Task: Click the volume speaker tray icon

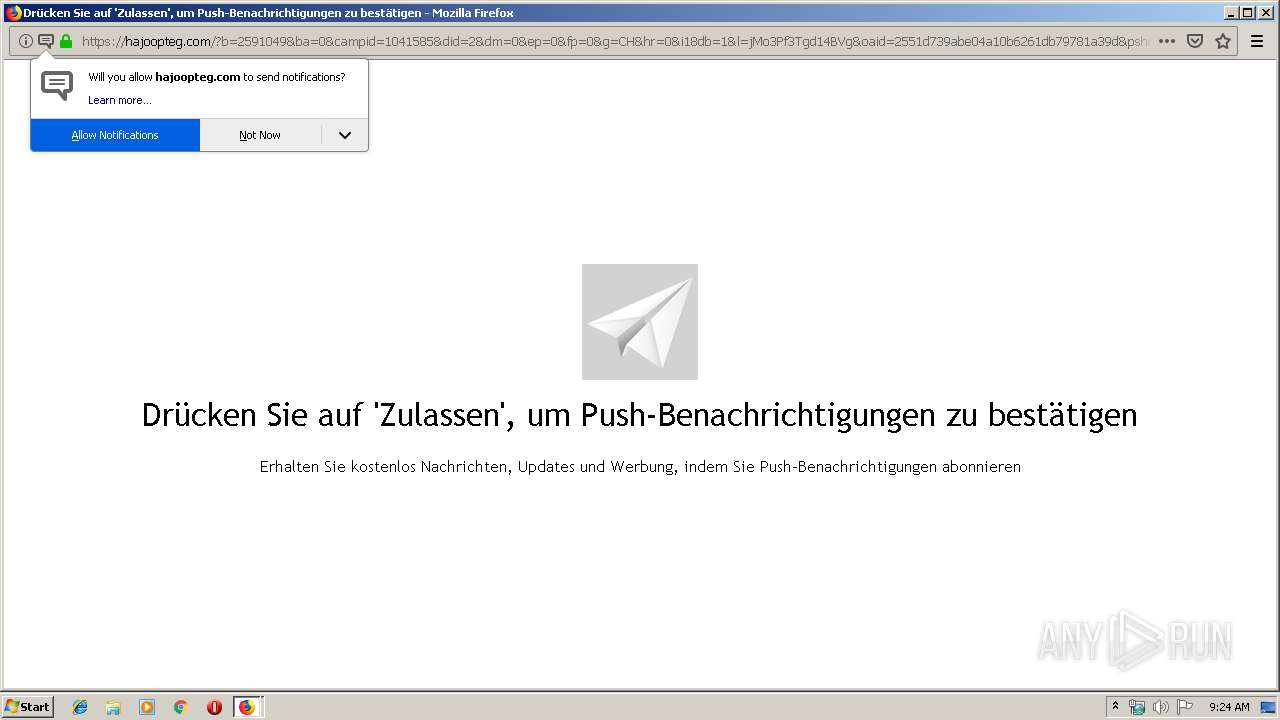Action: point(1161,707)
